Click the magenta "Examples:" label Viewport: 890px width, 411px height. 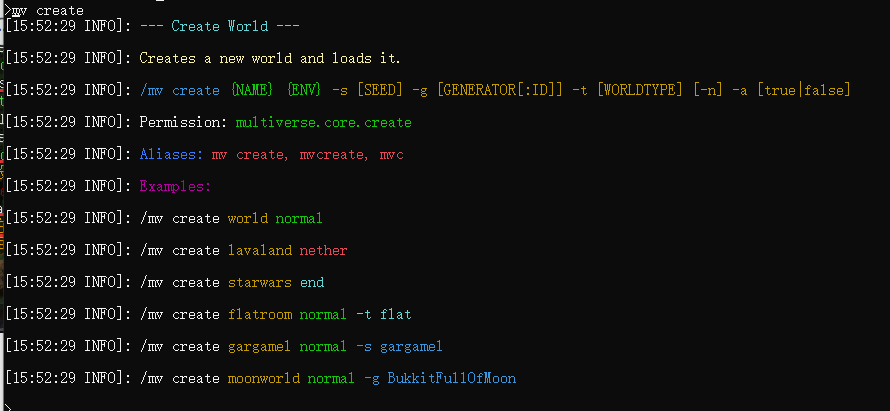[175, 187]
